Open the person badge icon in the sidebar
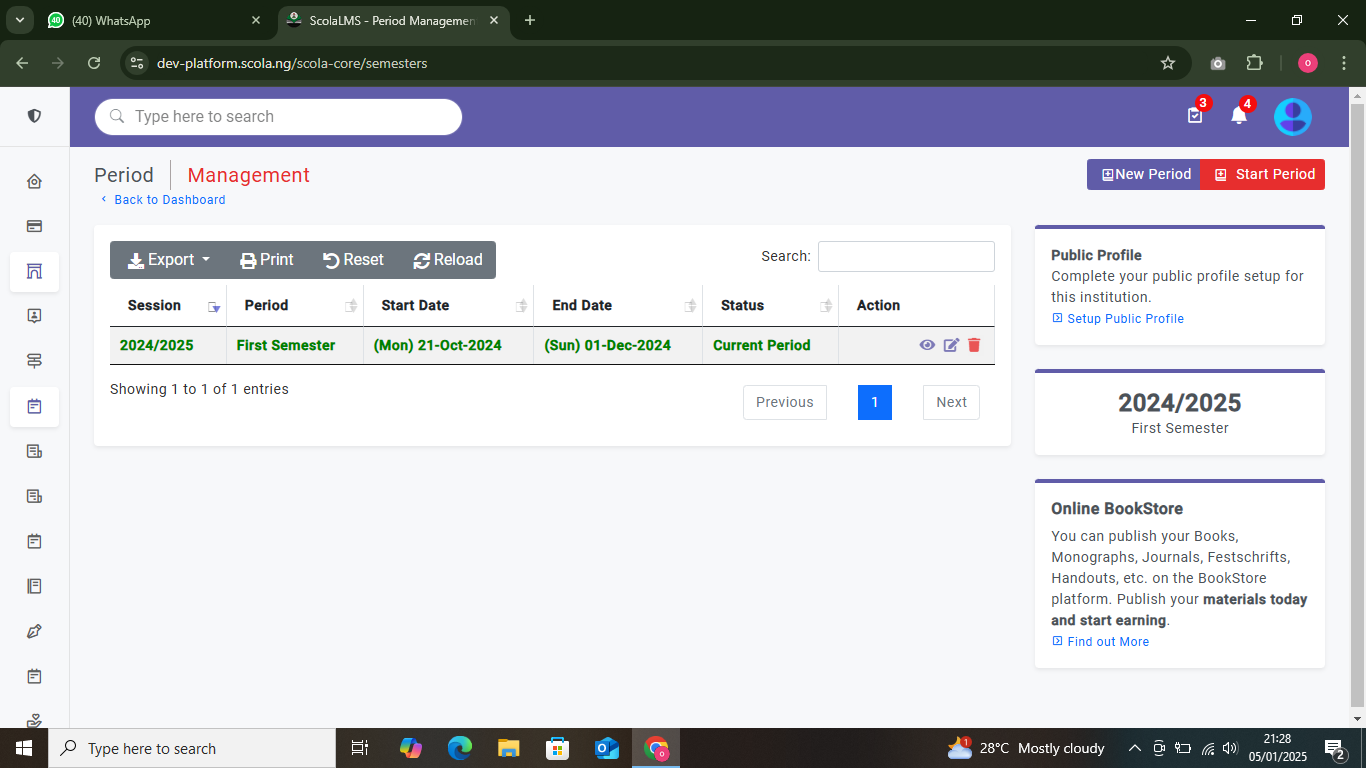1366x768 pixels. click(x=34, y=316)
